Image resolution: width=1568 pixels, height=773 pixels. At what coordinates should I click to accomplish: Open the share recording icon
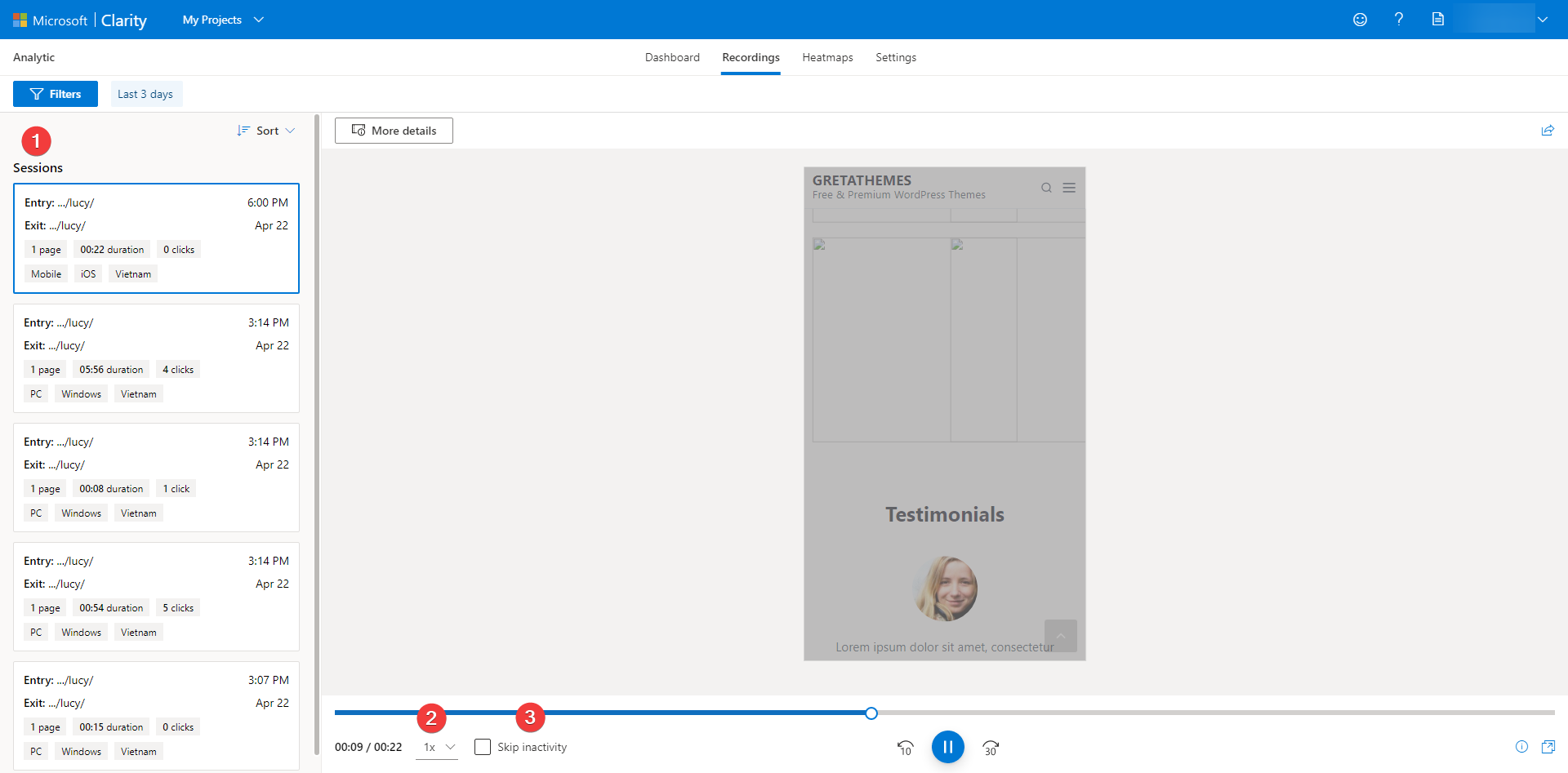pyautogui.click(x=1548, y=131)
